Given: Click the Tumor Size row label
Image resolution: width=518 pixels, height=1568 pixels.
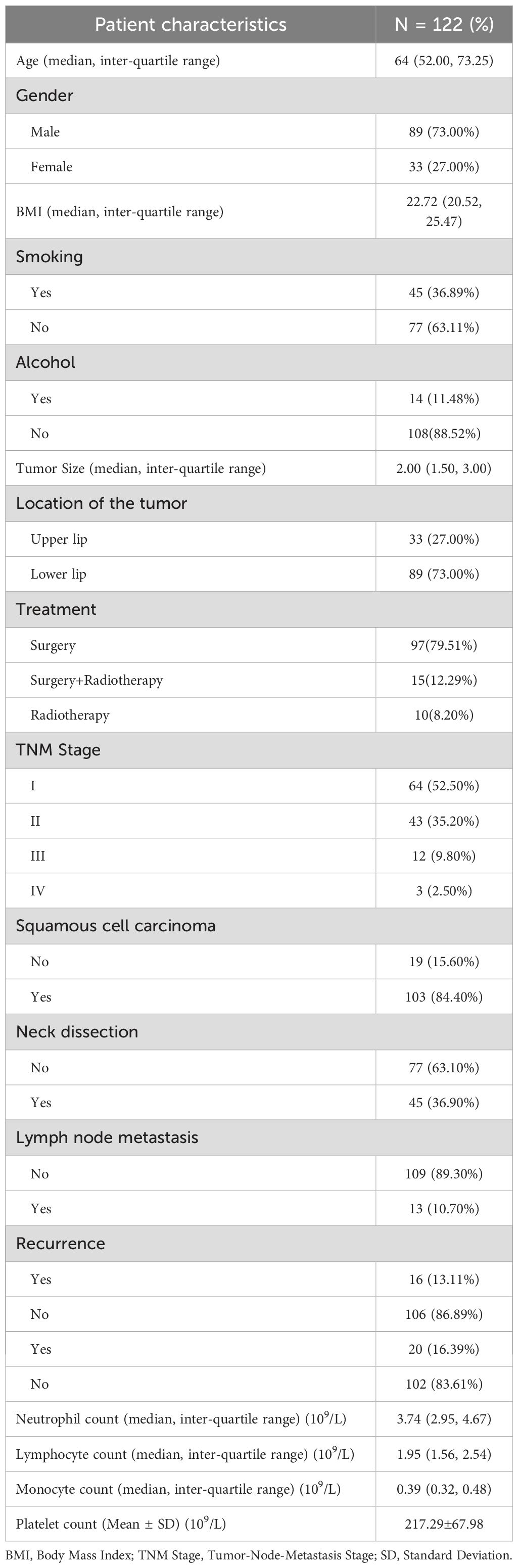Looking at the screenshot, I should pyautogui.click(x=140, y=468).
